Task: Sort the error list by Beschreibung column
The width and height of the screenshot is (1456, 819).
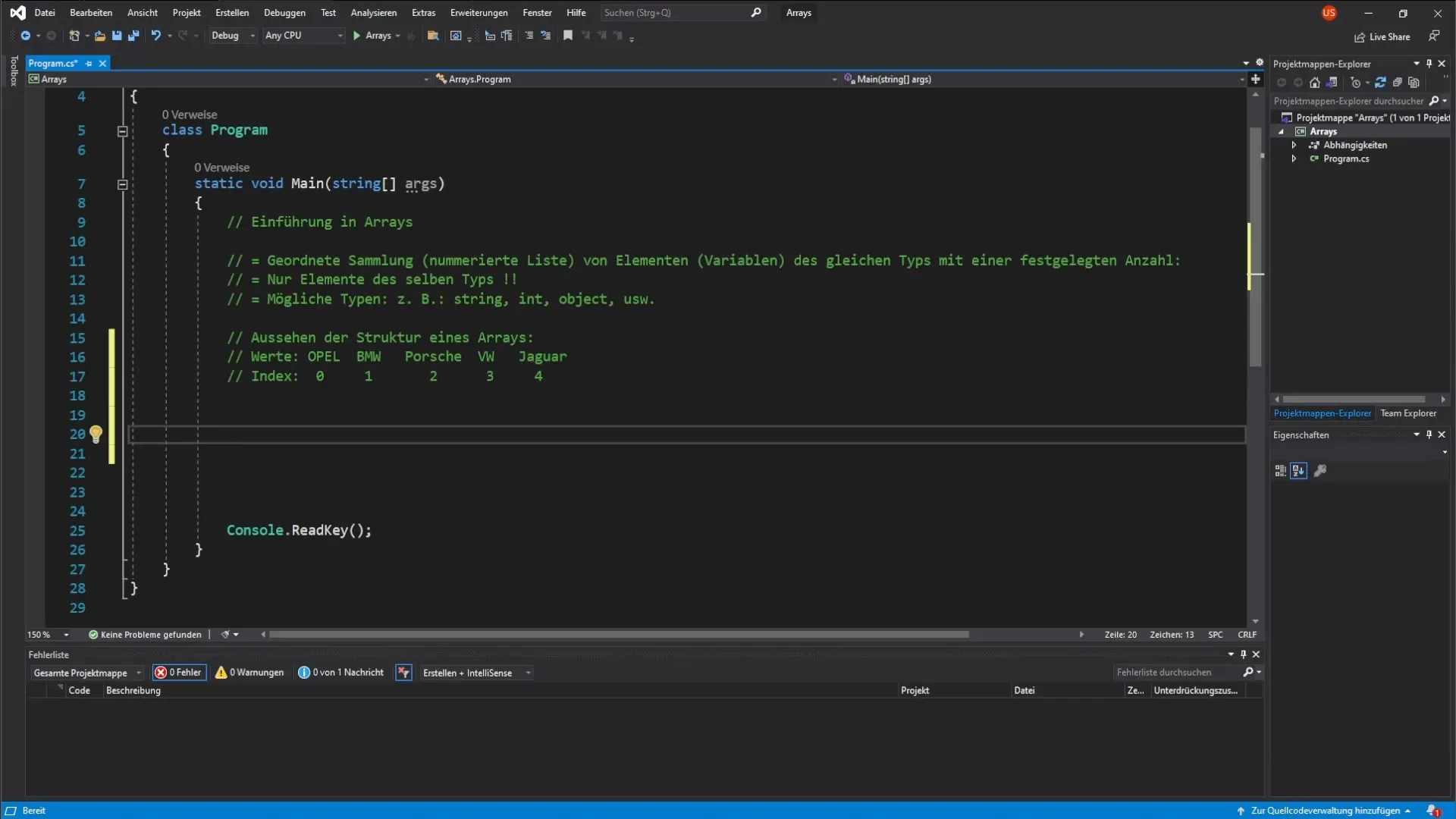Action: [133, 690]
